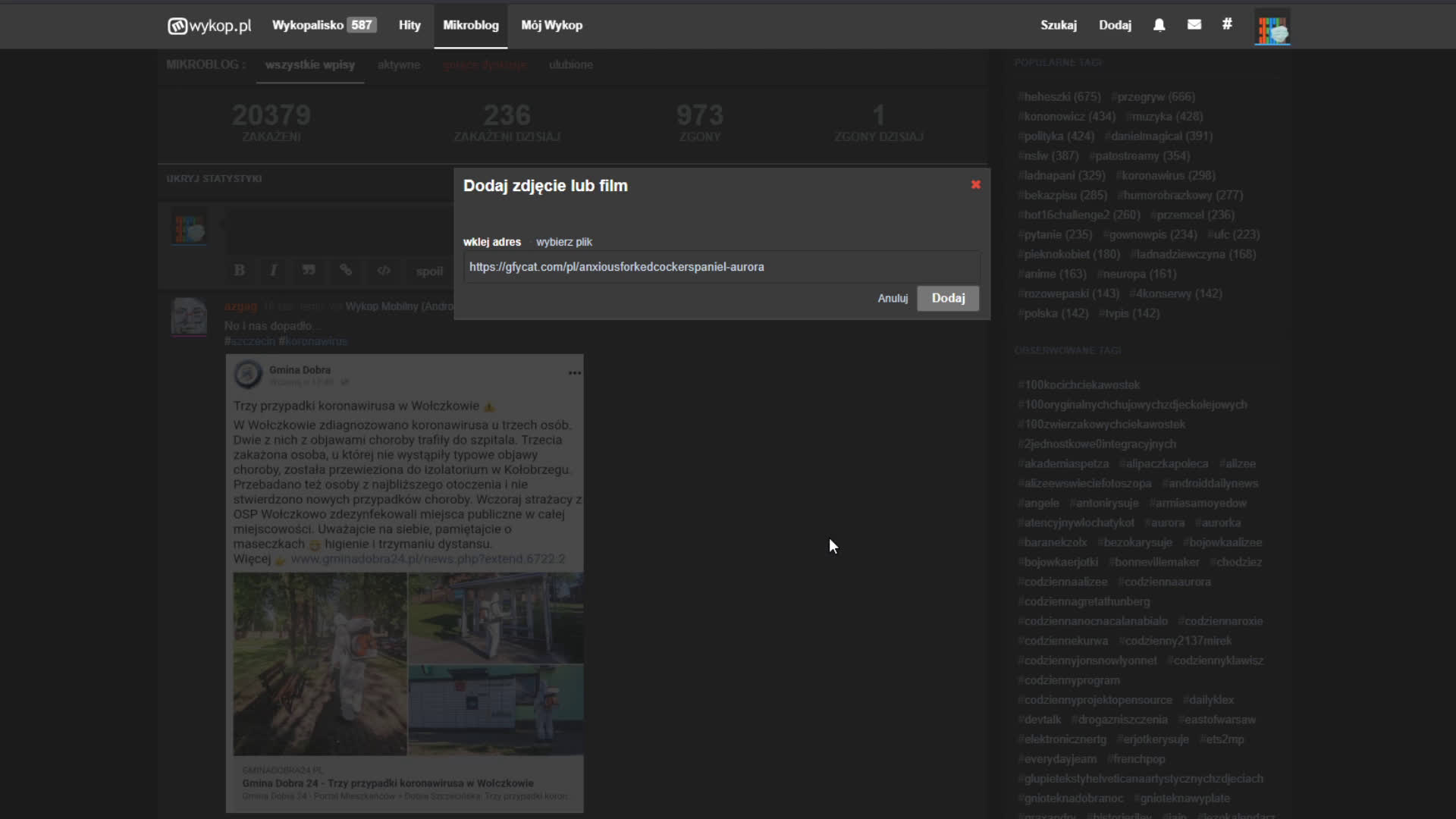Click the #devtalk followed tag
The image size is (1456, 819).
(1039, 720)
